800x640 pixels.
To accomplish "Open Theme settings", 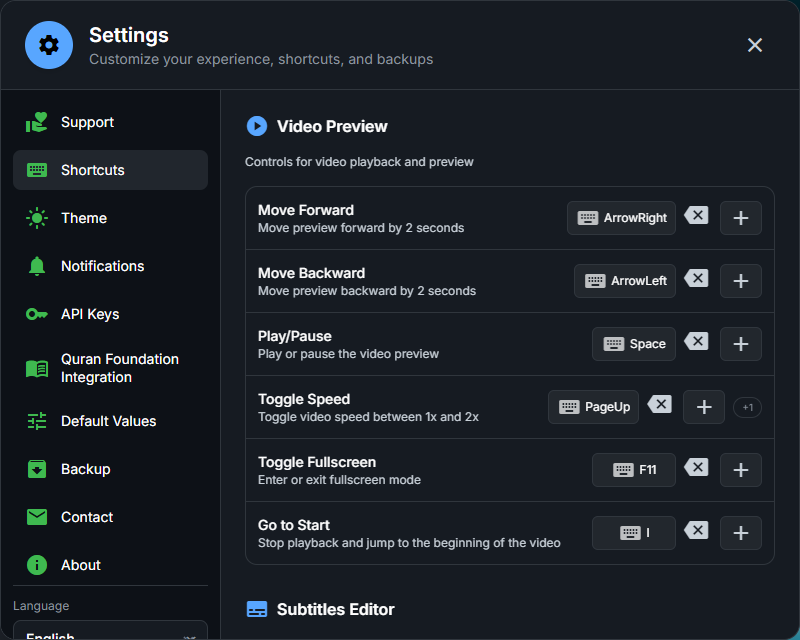I will 110,218.
